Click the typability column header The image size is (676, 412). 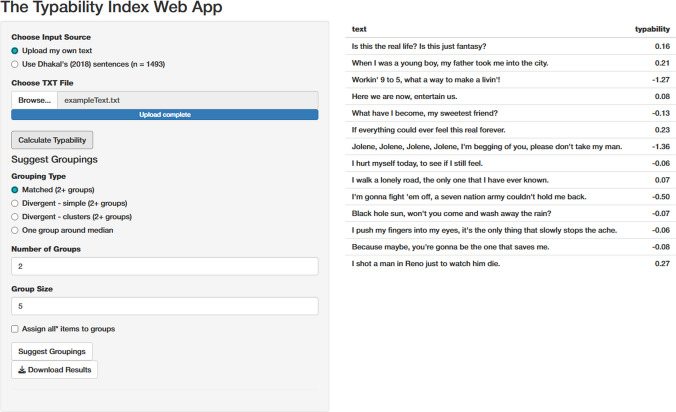click(652, 29)
